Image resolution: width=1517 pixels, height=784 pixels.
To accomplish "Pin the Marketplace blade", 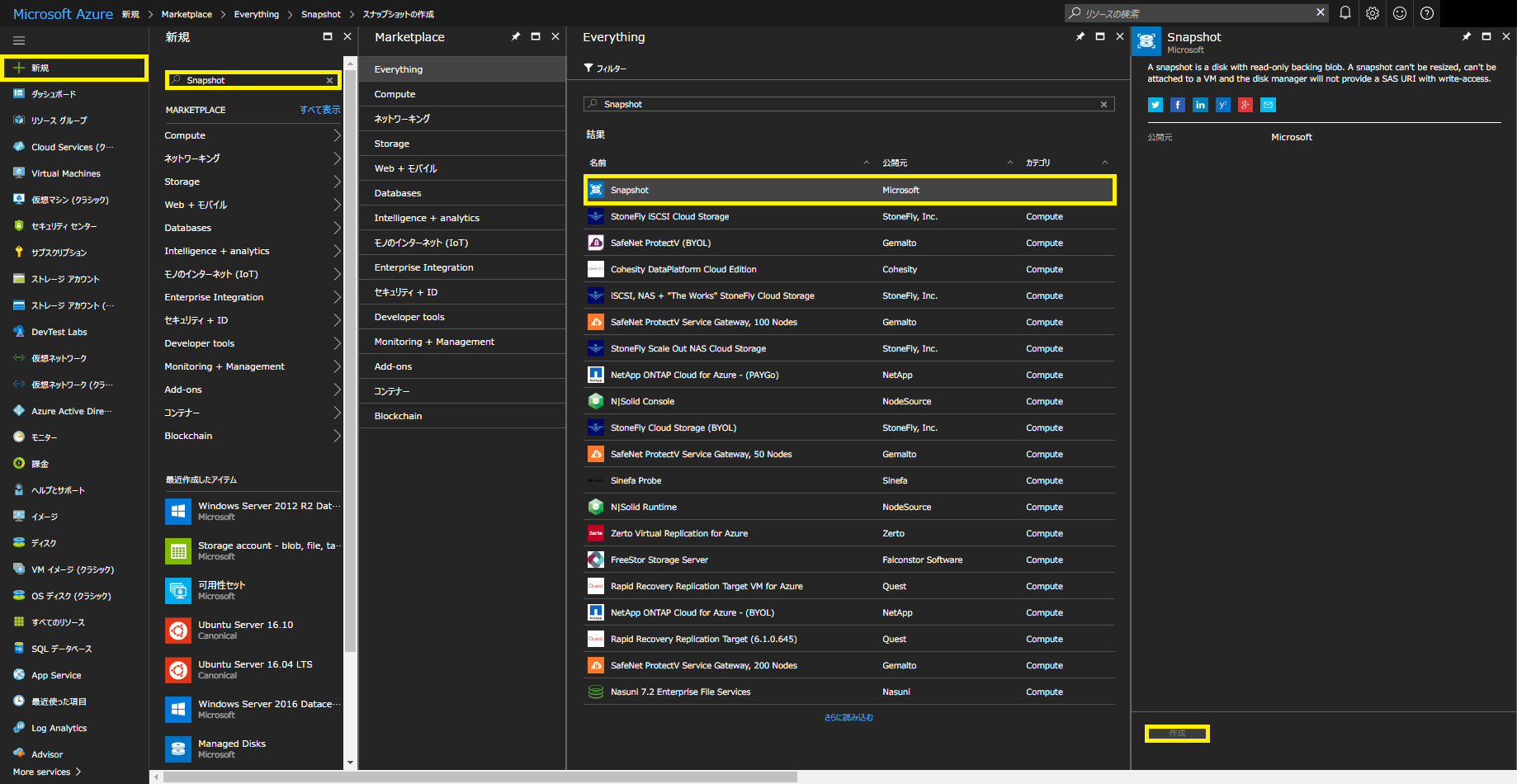I will [516, 36].
